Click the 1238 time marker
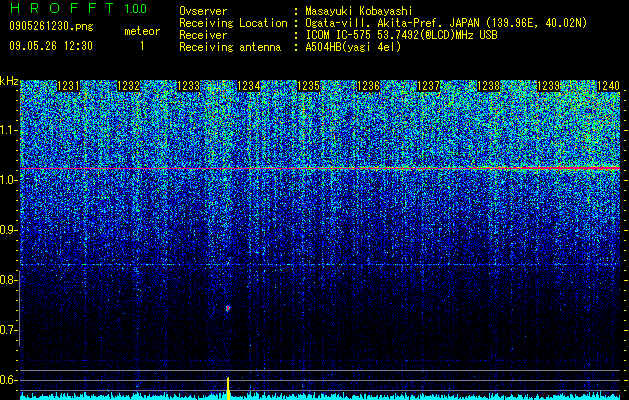This screenshot has height=400, width=629. point(489,86)
